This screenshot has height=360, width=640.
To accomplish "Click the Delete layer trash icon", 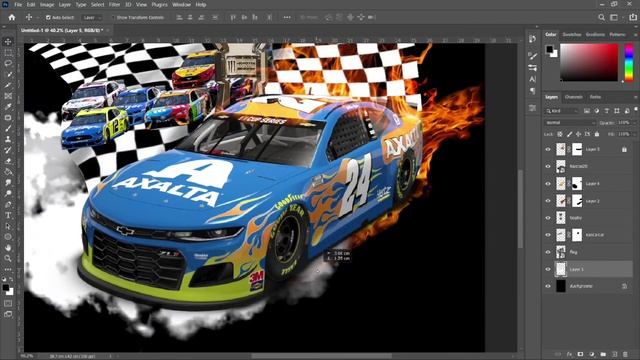I will pos(626,354).
